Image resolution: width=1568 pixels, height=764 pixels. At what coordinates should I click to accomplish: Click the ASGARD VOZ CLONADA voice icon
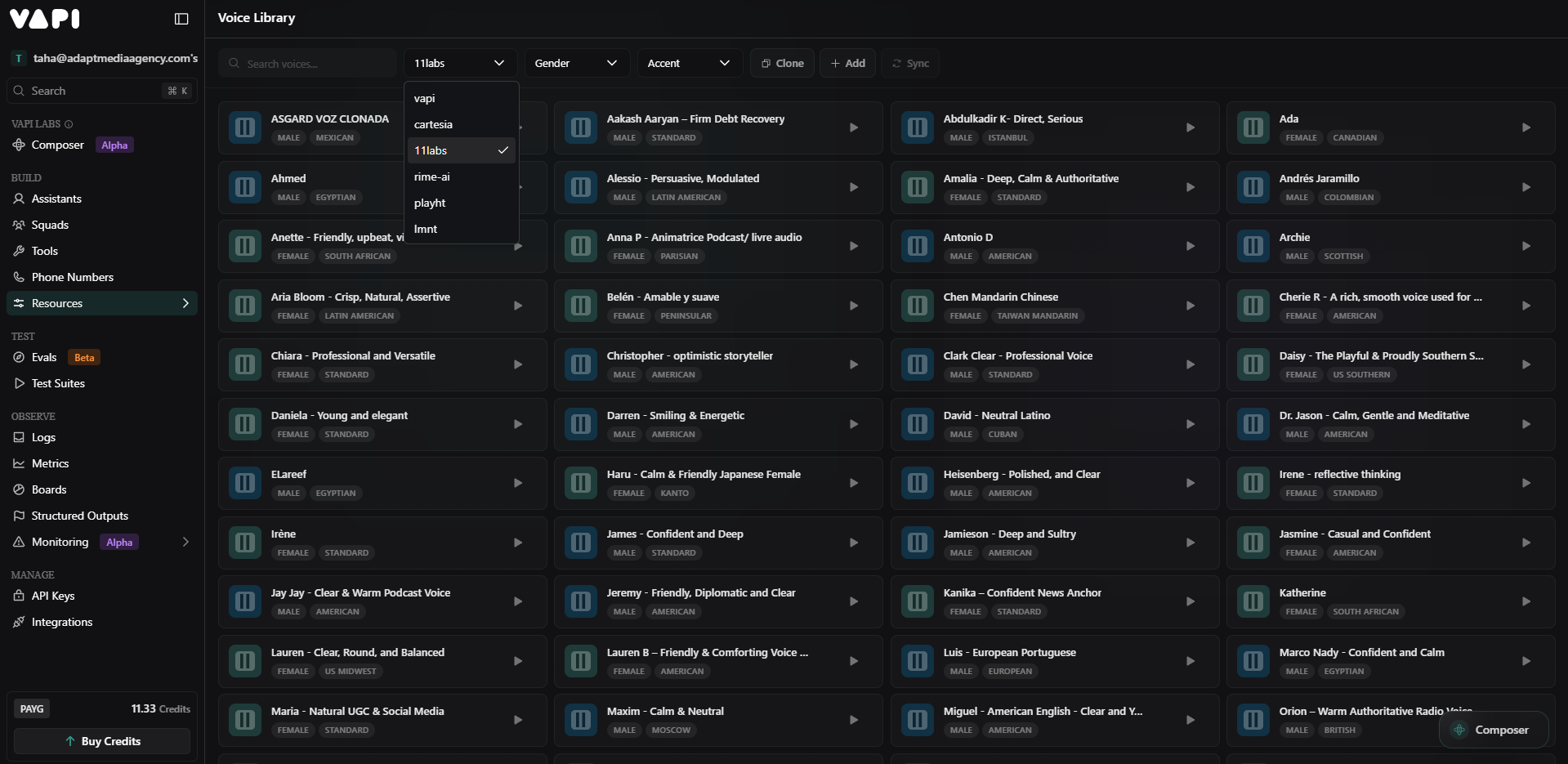(244, 127)
